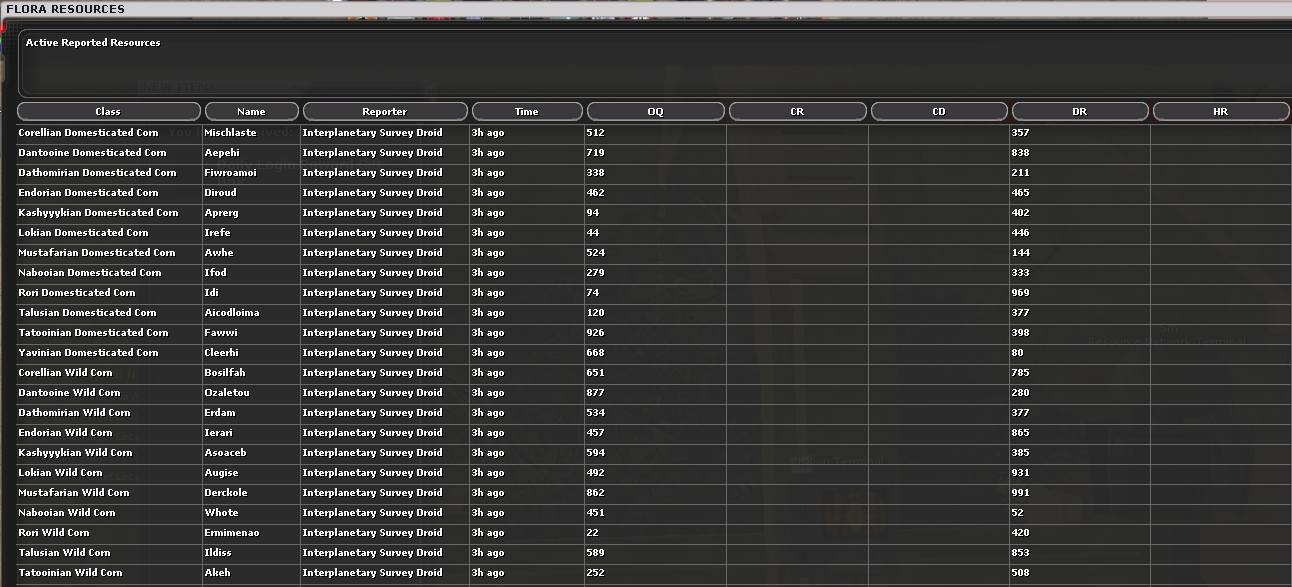Image resolution: width=1292 pixels, height=587 pixels.
Task: Click DR value 991 cell
Action: click(1020, 493)
